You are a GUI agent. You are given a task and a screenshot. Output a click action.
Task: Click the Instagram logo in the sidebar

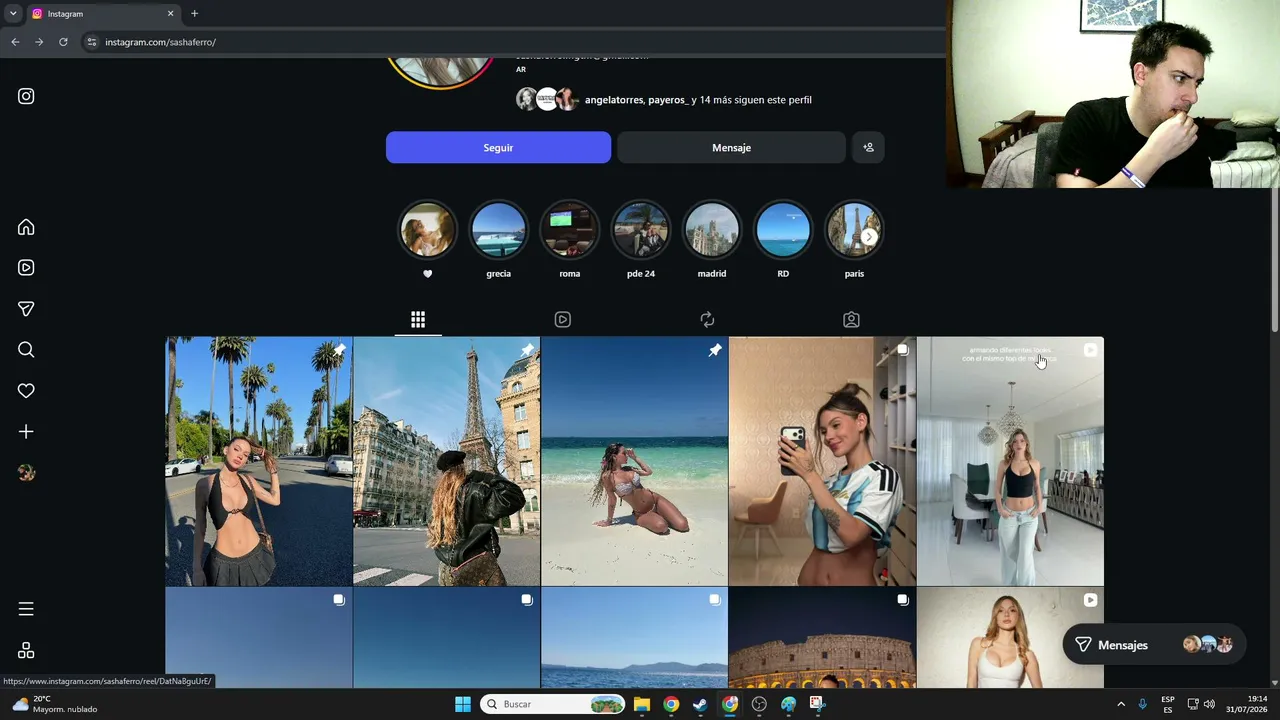tap(26, 96)
